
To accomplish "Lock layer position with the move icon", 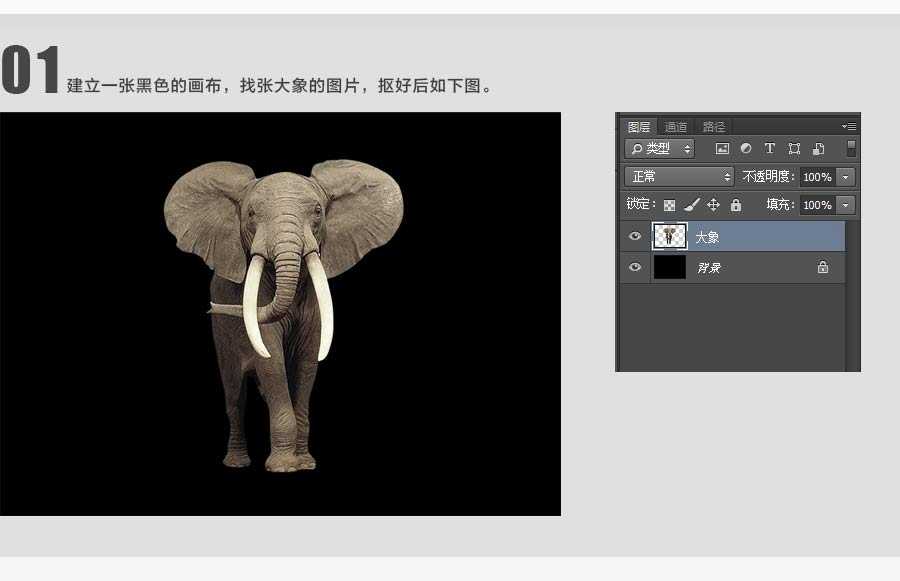I will tap(713, 205).
